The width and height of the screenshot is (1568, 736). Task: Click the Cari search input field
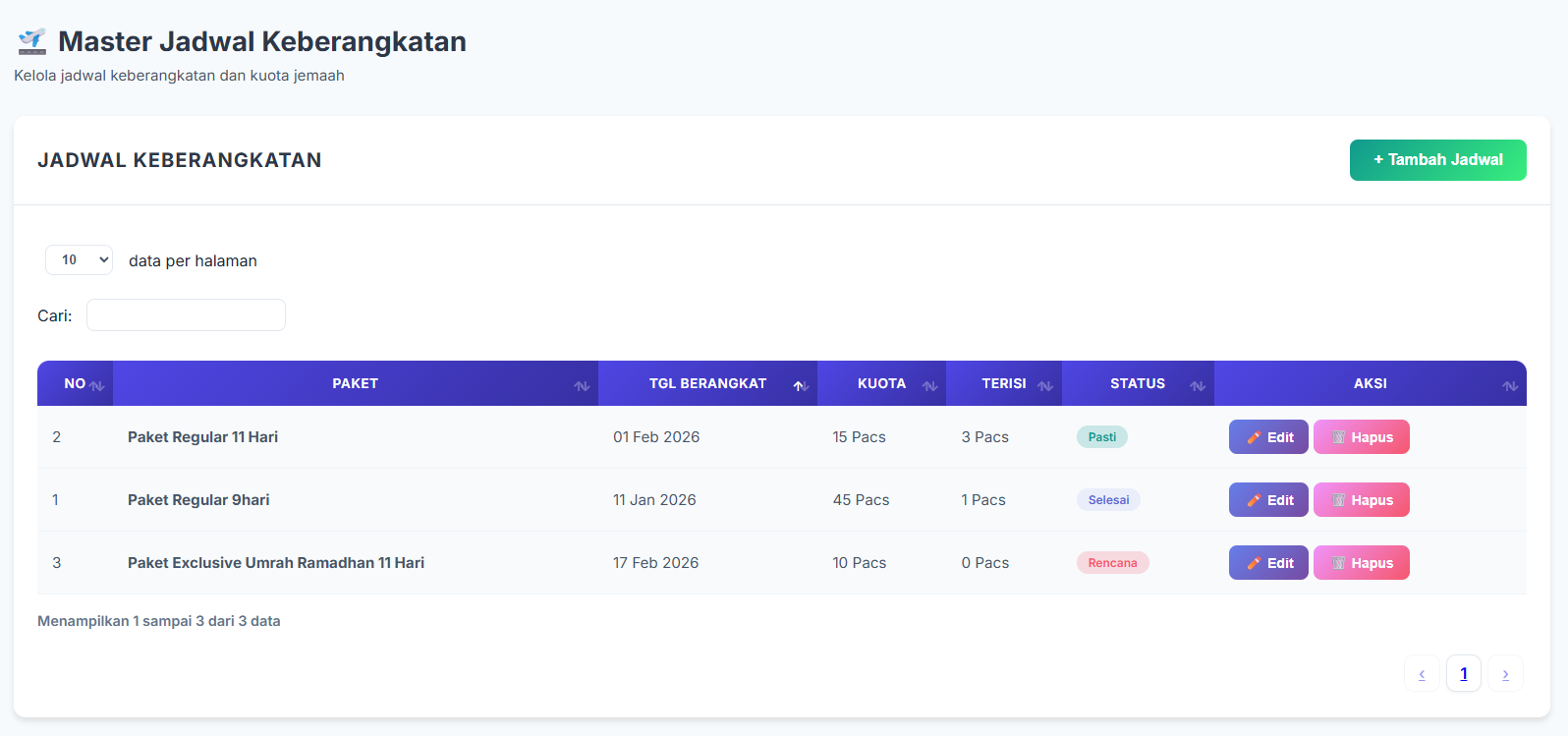click(x=186, y=315)
